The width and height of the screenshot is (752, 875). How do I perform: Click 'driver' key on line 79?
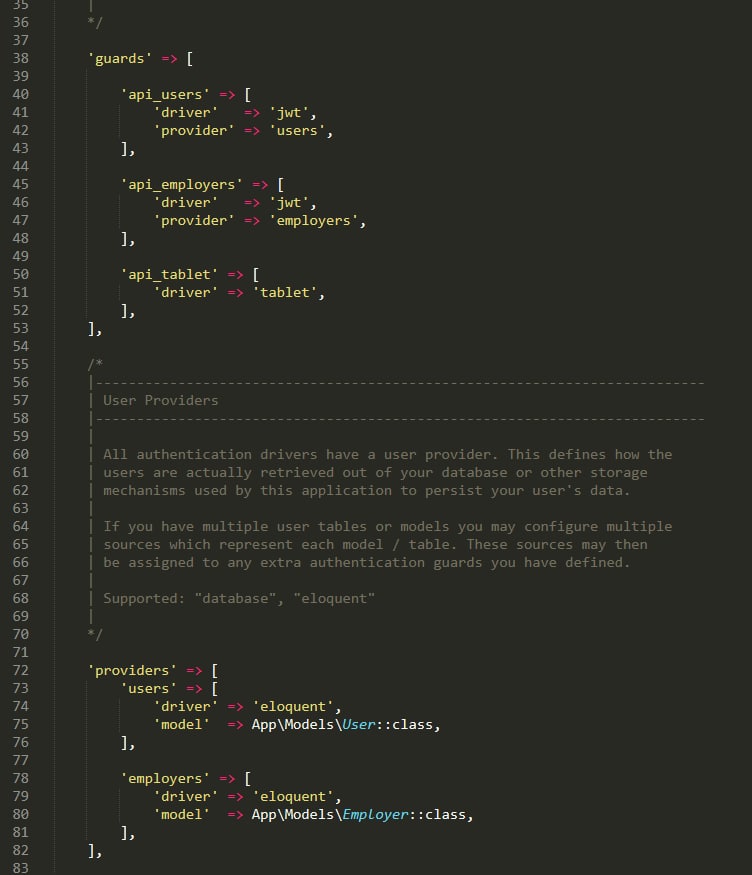coord(186,796)
